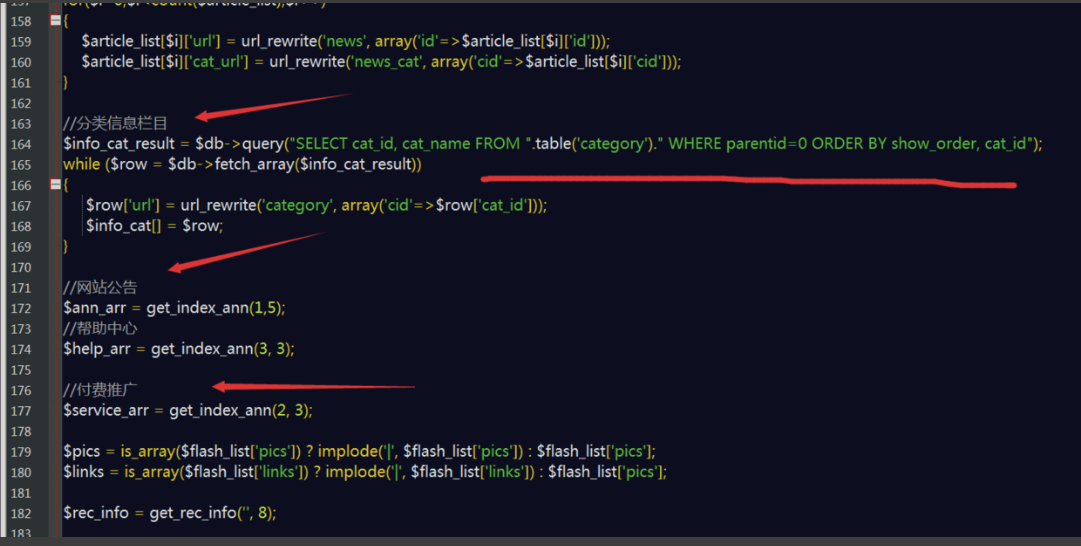Click the $service_arr variable name
This screenshot has width=1081, height=546.
[105, 411]
